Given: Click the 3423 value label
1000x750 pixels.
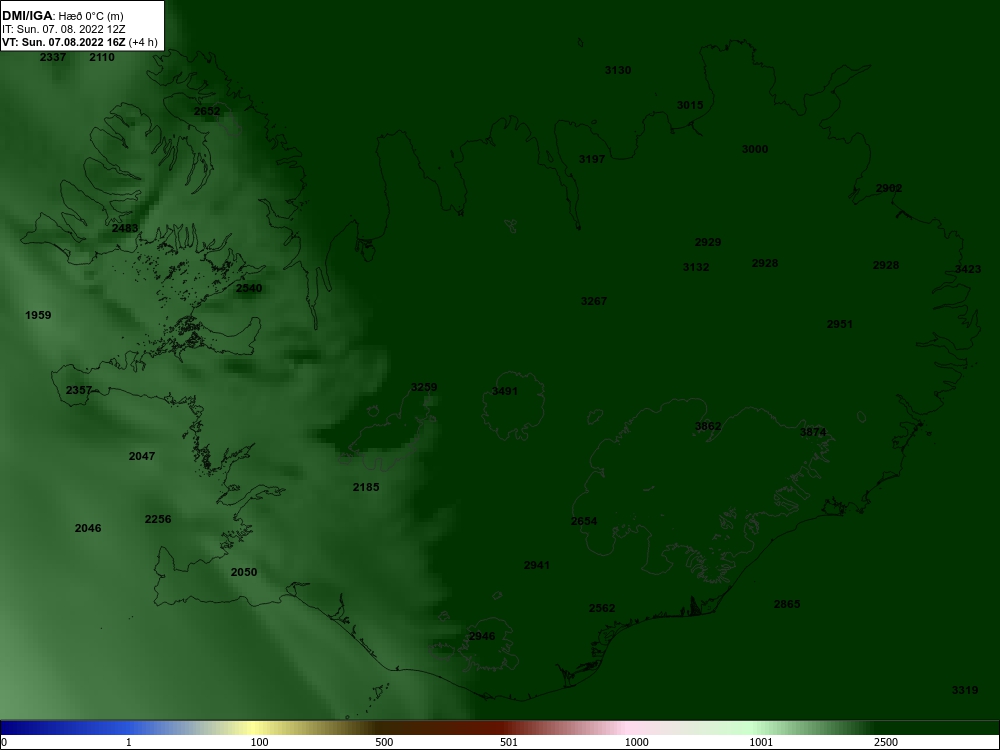Looking at the screenshot, I should pos(968,269).
